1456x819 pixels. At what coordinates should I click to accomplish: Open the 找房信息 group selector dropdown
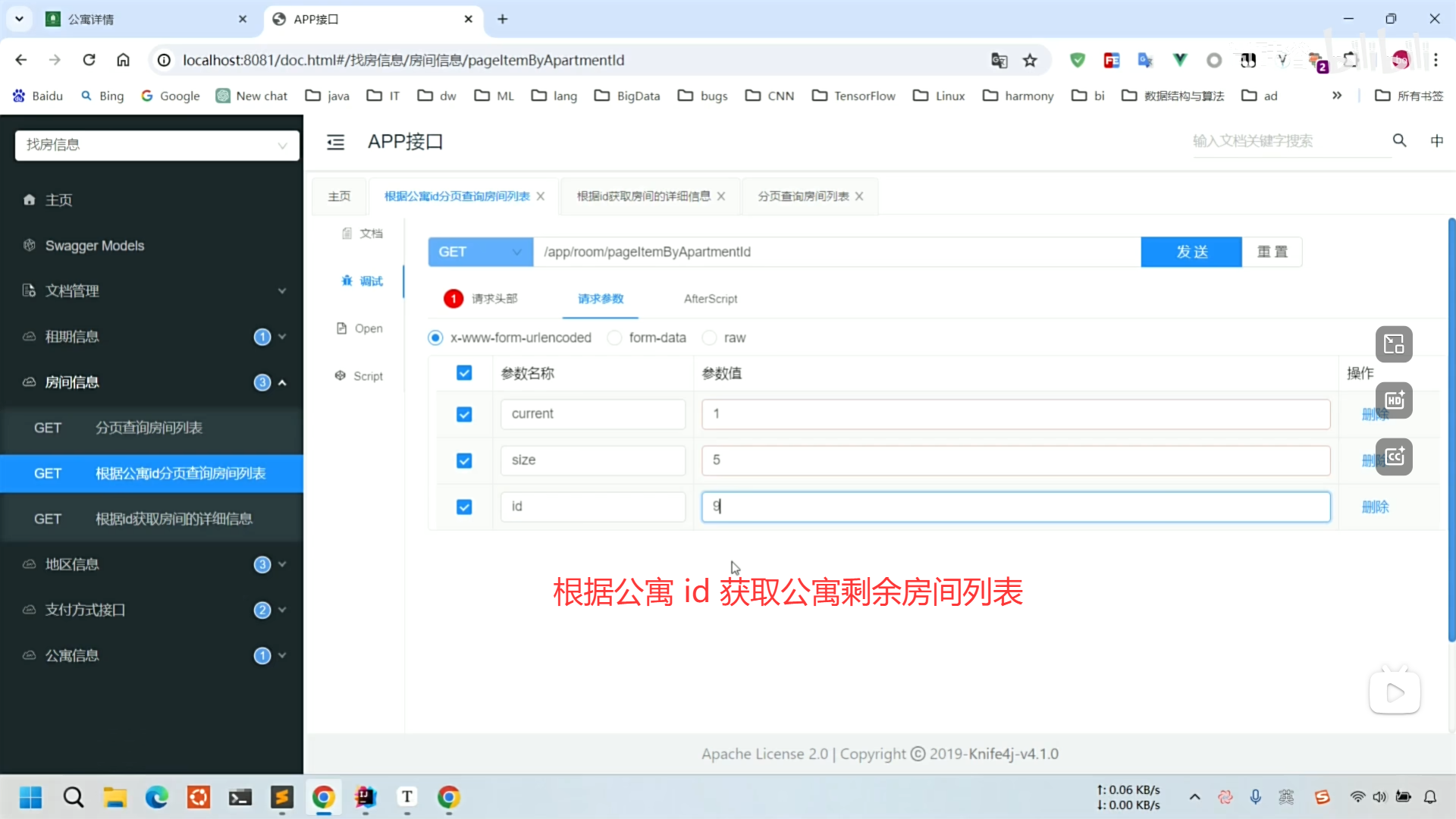(x=157, y=145)
